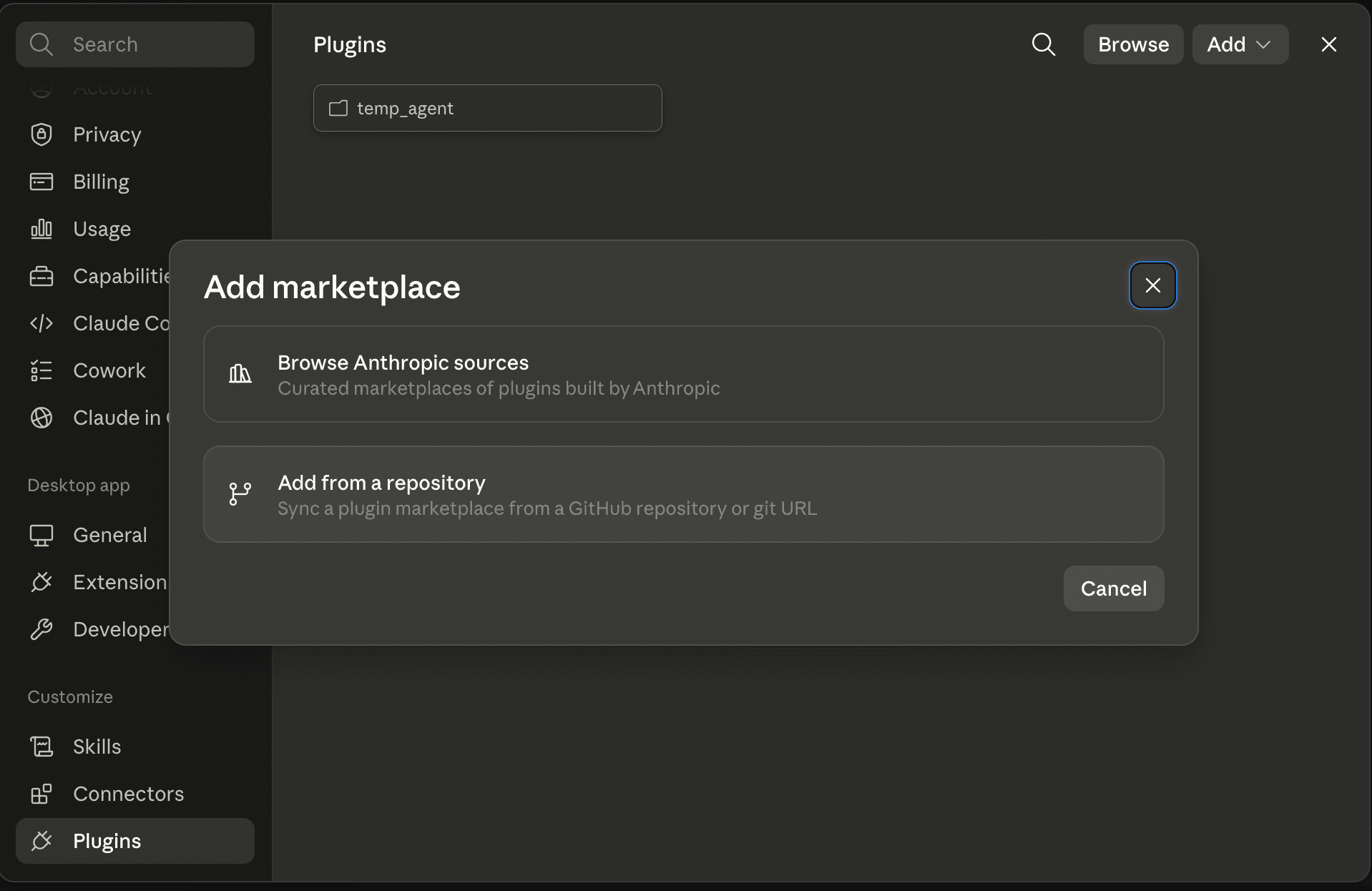Click the Plugins plug icon in sidebar

(41, 841)
